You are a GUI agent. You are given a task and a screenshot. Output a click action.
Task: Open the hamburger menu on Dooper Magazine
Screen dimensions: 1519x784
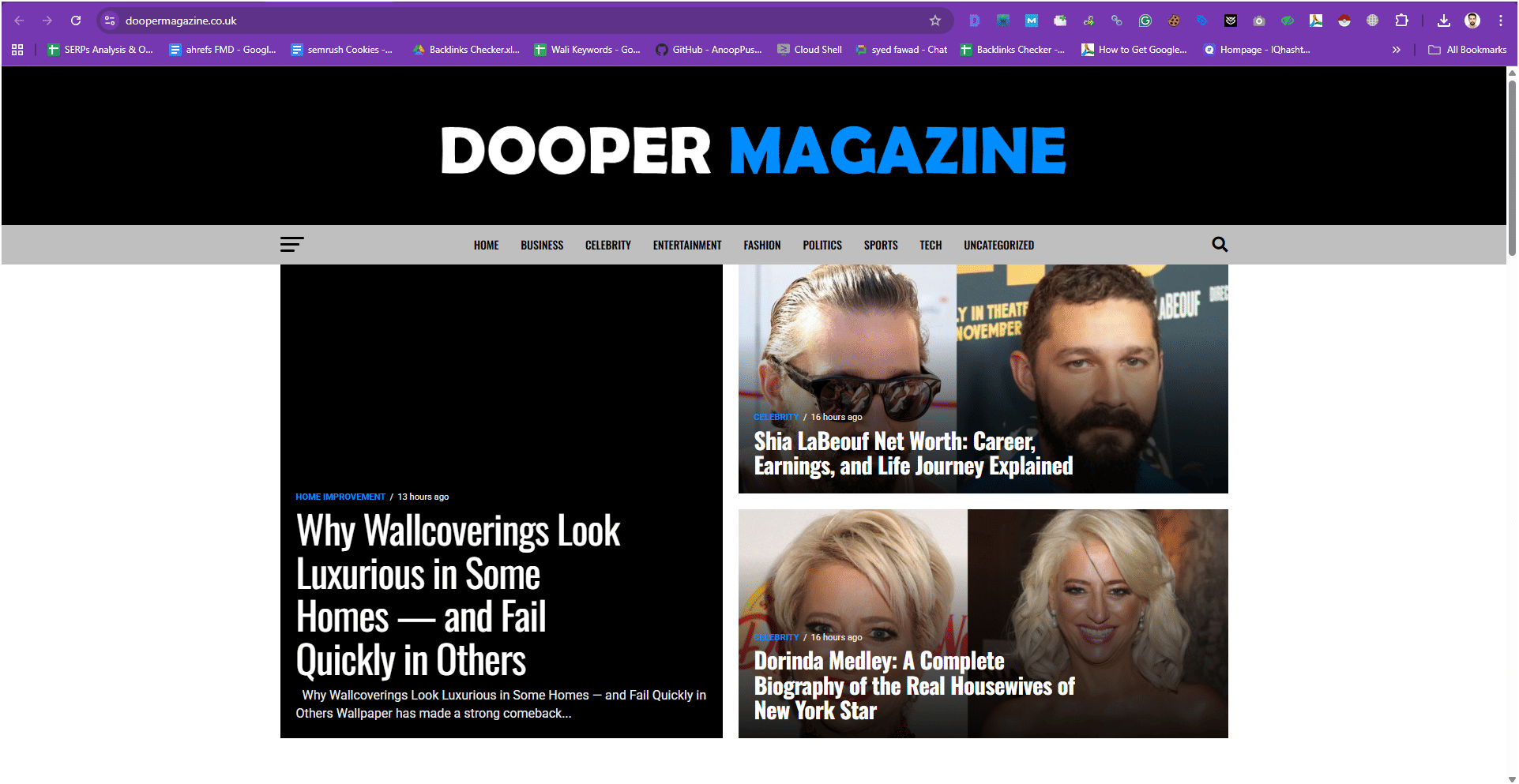click(291, 245)
